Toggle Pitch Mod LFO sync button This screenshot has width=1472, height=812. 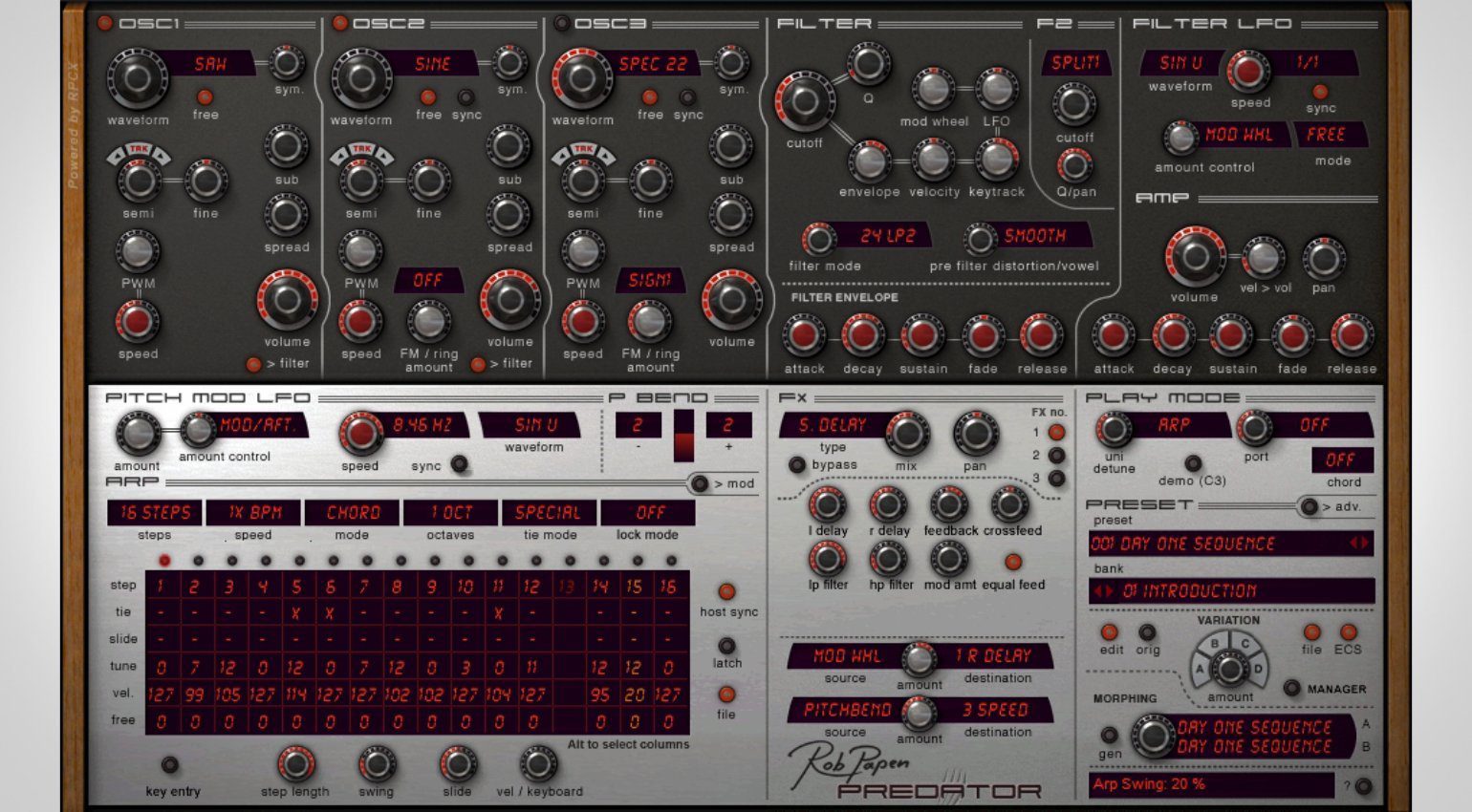tap(459, 464)
